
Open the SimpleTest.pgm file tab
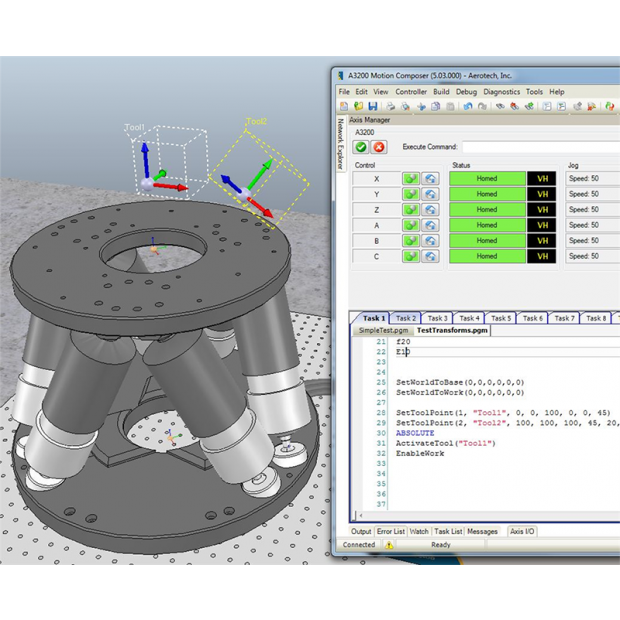click(382, 329)
